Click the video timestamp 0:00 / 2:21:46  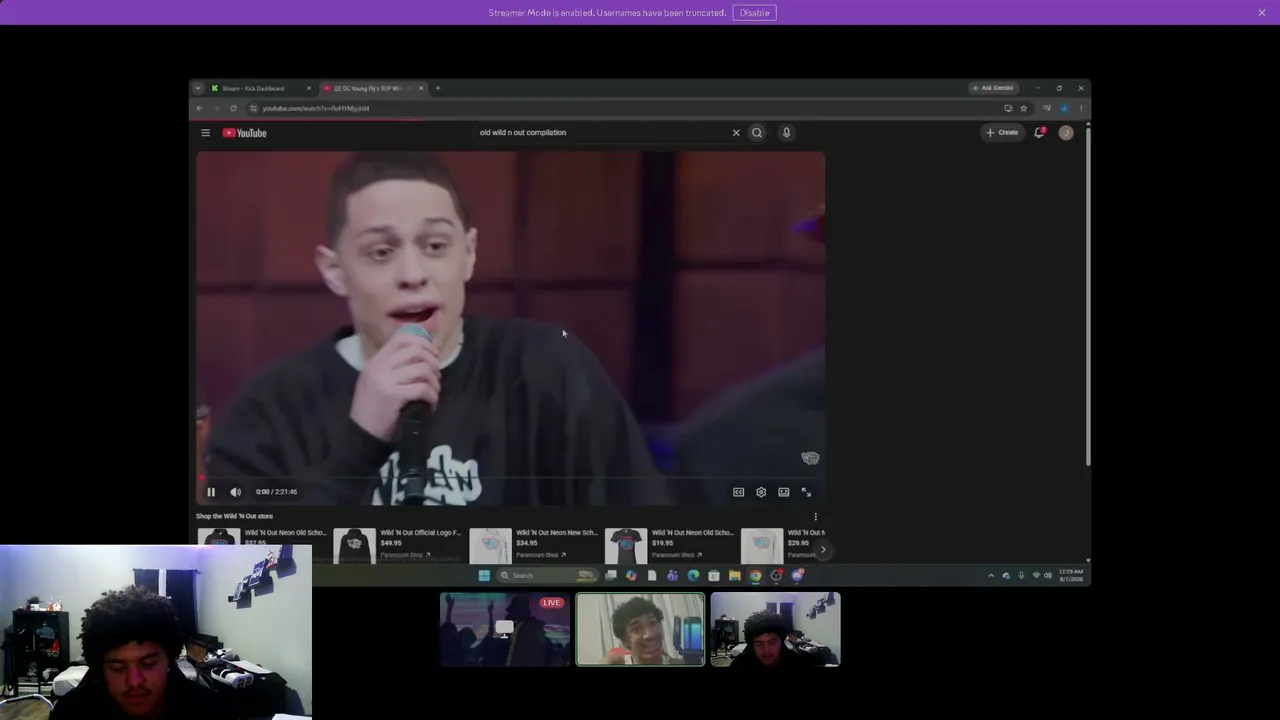[276, 492]
